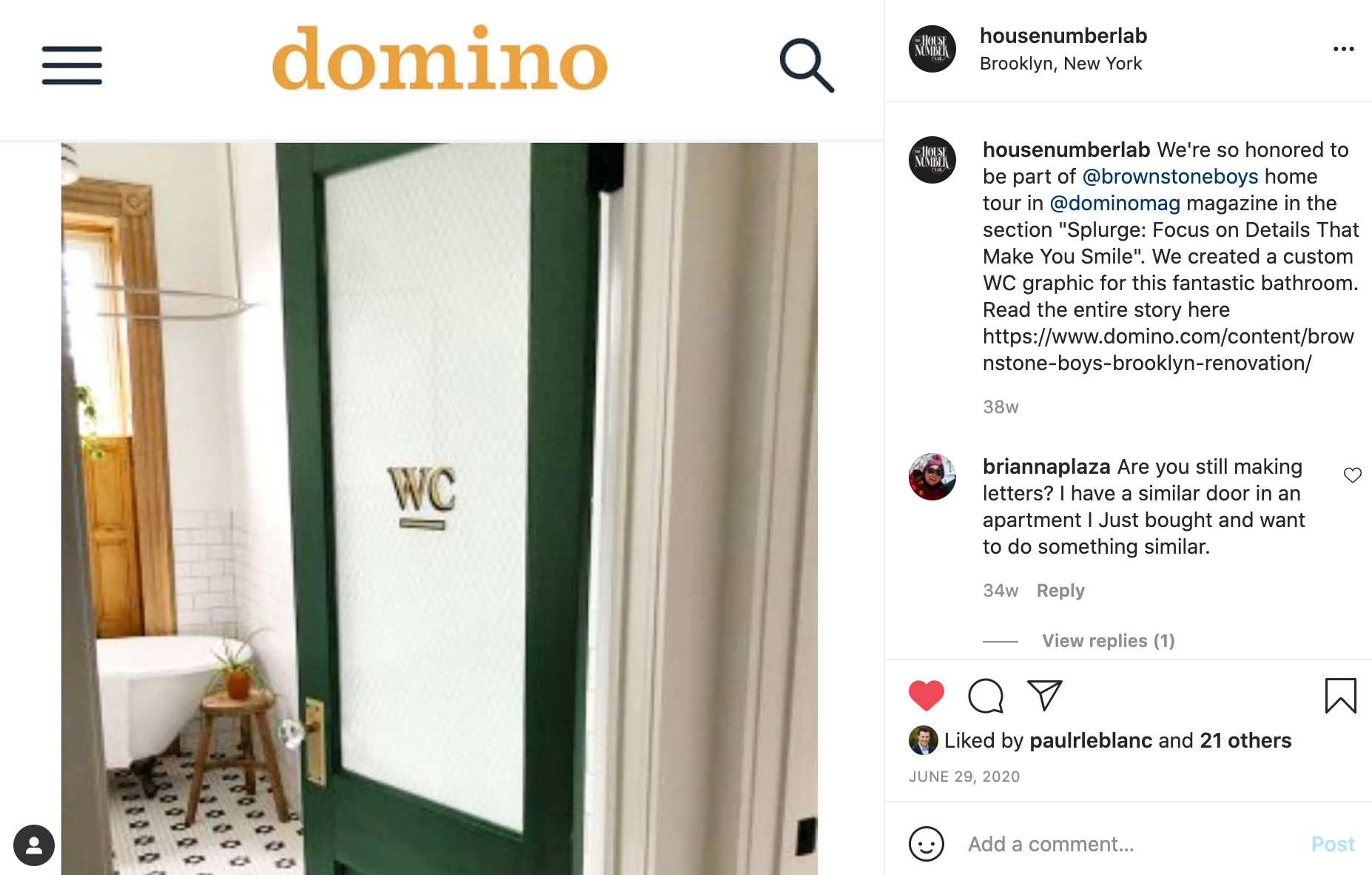View the 21 others who liked

[x=1245, y=740]
